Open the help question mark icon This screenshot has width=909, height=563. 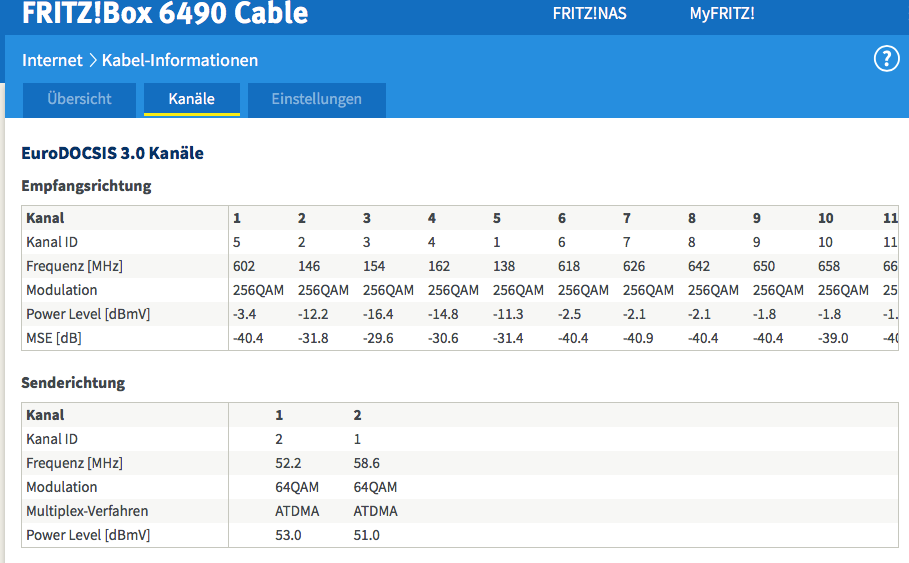886,59
